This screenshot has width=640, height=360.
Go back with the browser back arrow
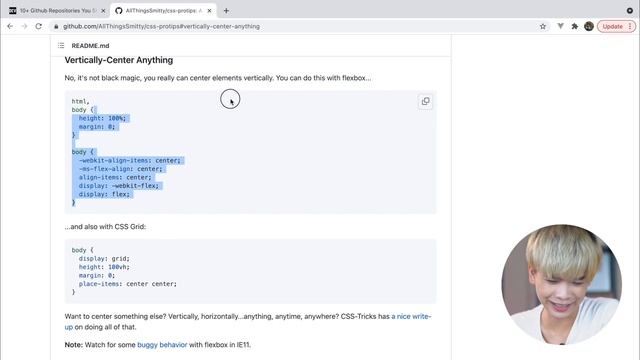click(x=10, y=26)
